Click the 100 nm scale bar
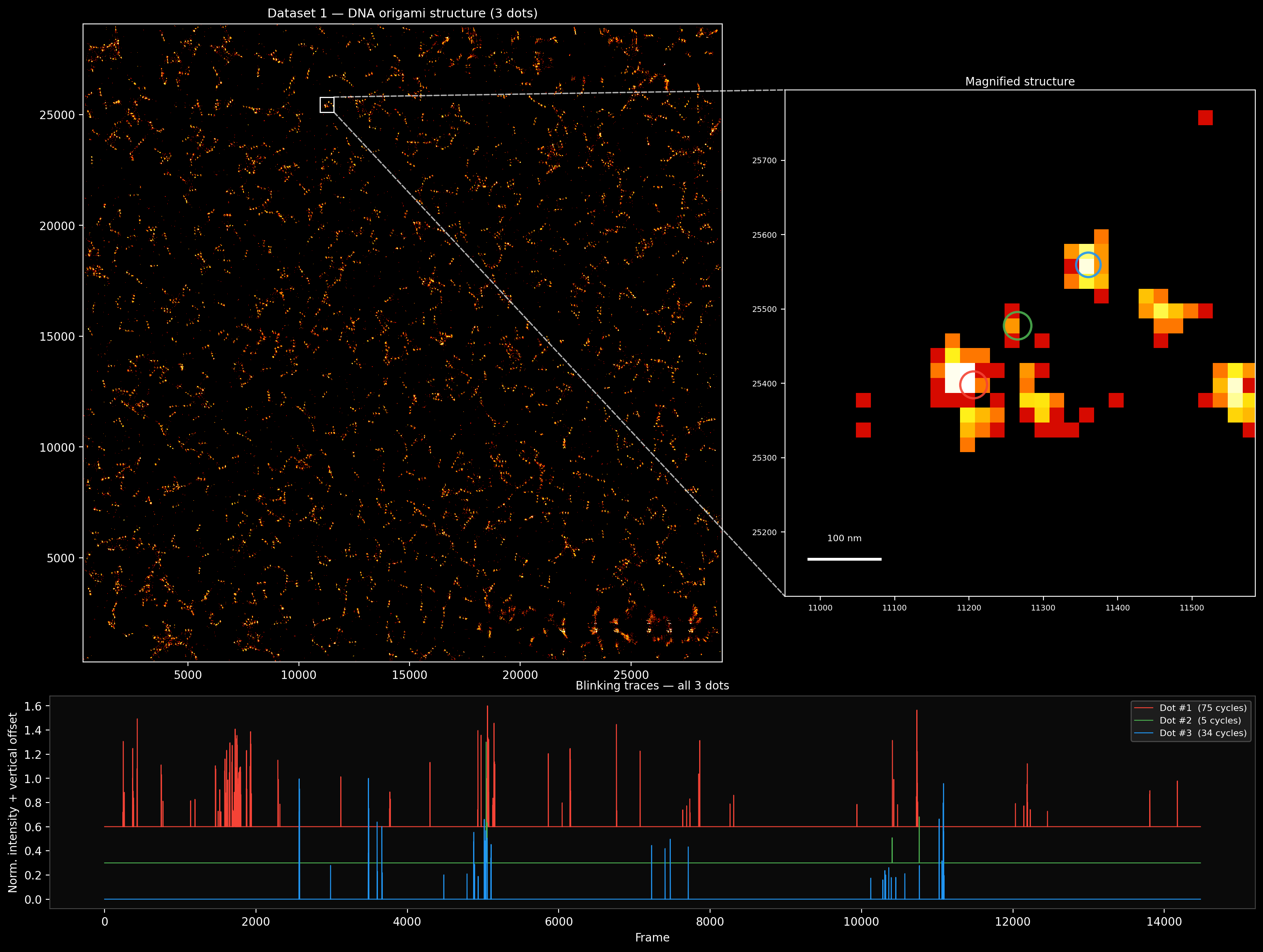The width and height of the screenshot is (1263, 952). (844, 559)
